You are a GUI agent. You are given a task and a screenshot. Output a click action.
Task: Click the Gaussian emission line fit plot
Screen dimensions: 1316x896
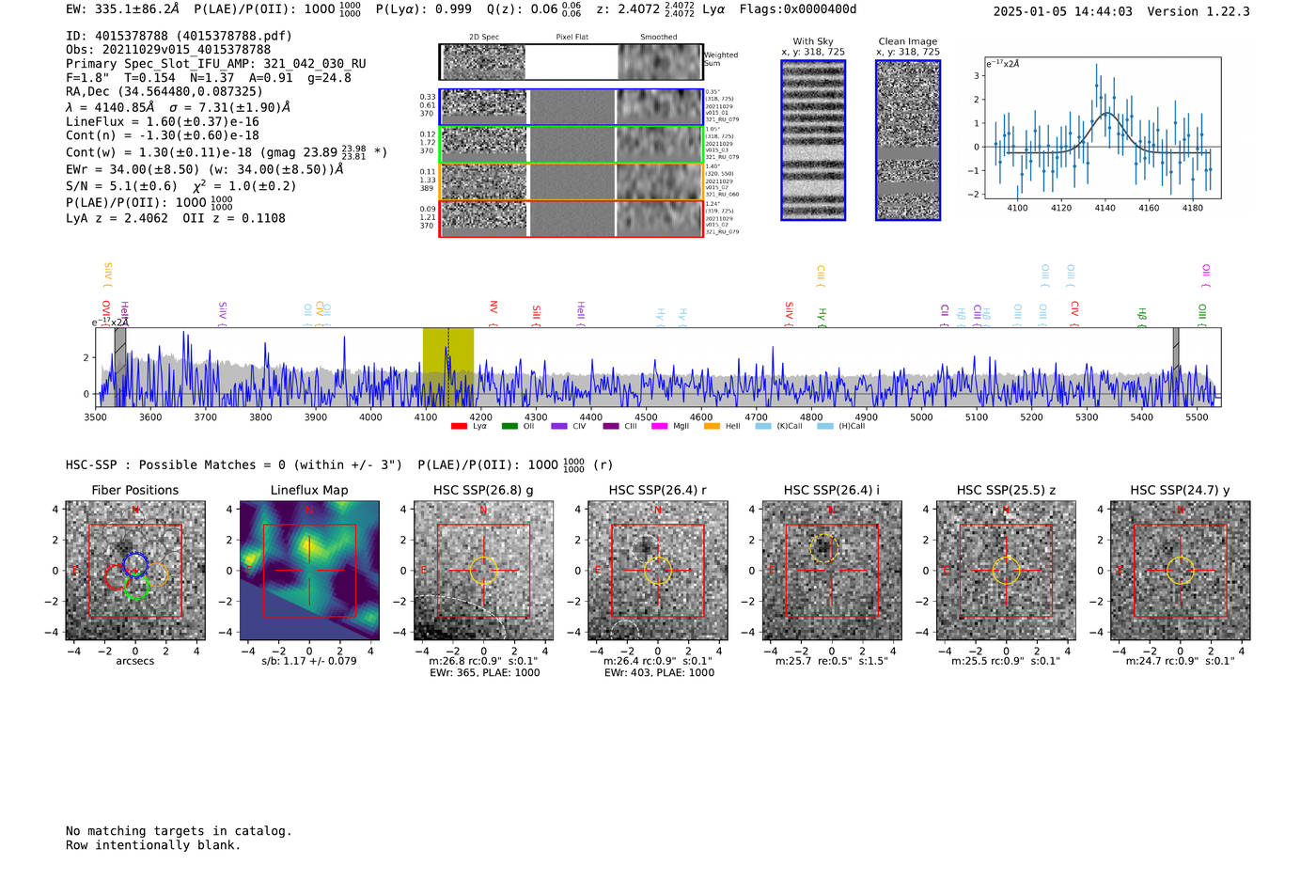coord(1102,128)
